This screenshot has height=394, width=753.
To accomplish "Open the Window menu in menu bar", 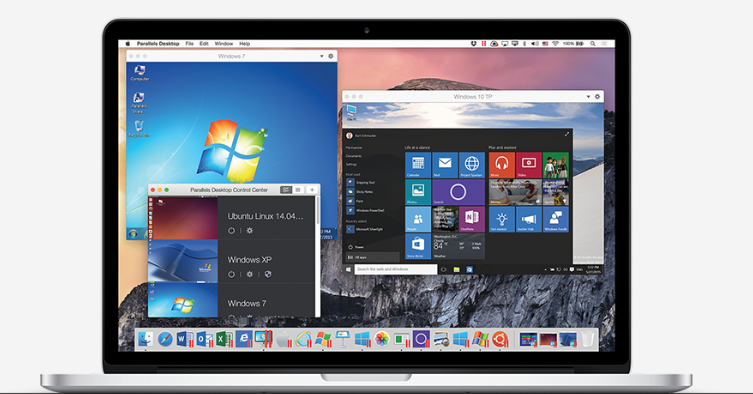I will pyautogui.click(x=224, y=44).
